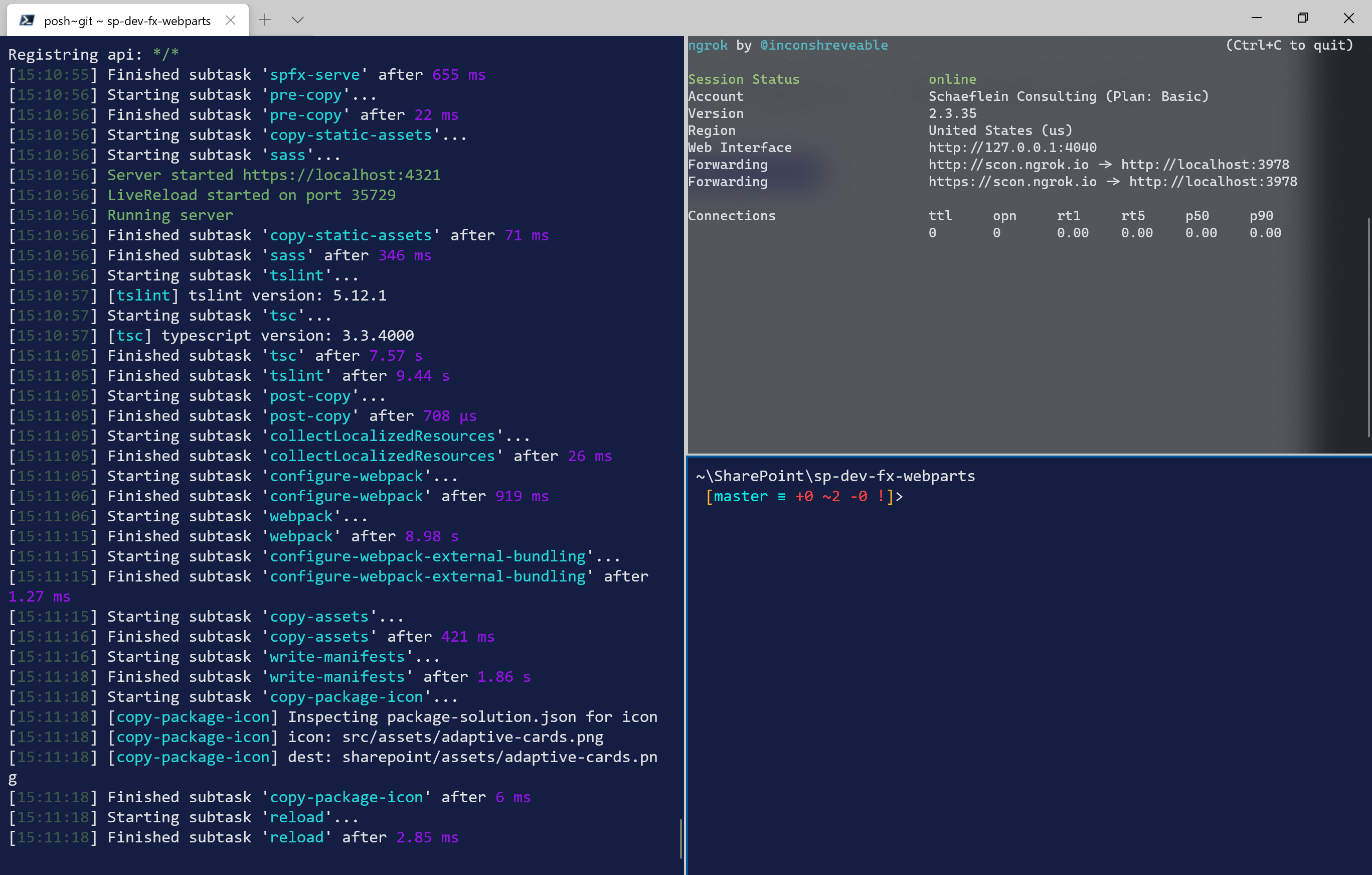
Task: Click the divider between ngrok and prompt panes
Action: [1025, 455]
